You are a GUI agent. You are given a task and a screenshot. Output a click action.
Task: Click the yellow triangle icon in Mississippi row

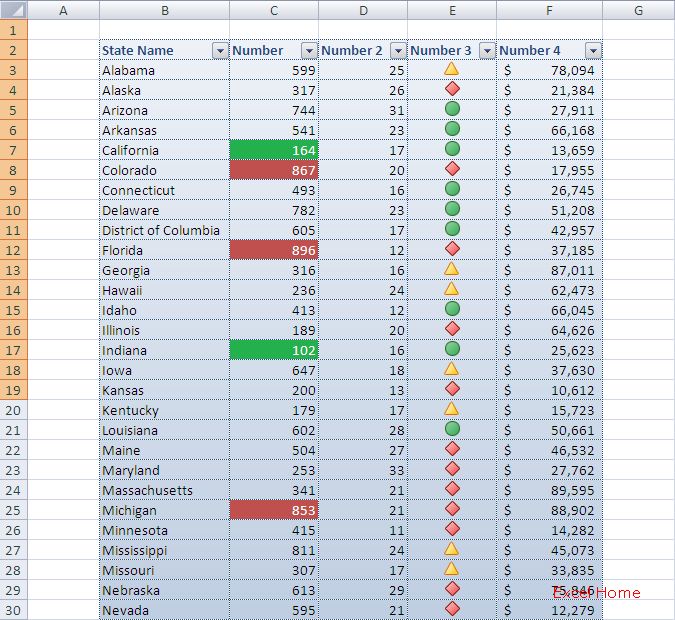(452, 550)
